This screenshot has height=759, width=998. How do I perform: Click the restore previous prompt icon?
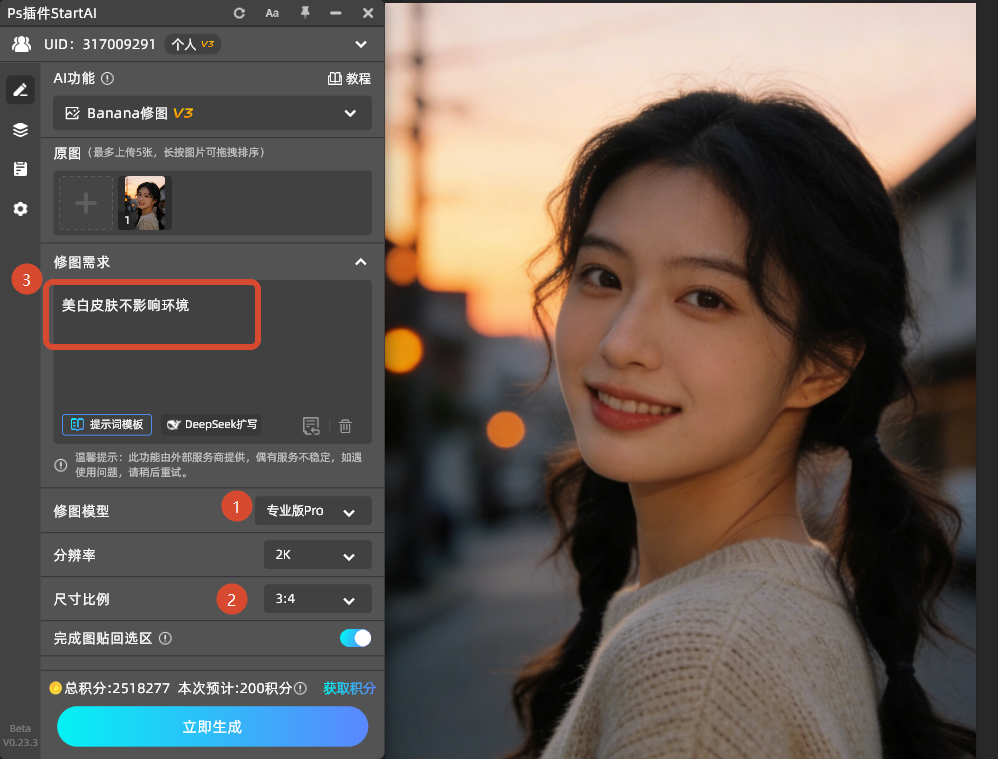coord(311,425)
